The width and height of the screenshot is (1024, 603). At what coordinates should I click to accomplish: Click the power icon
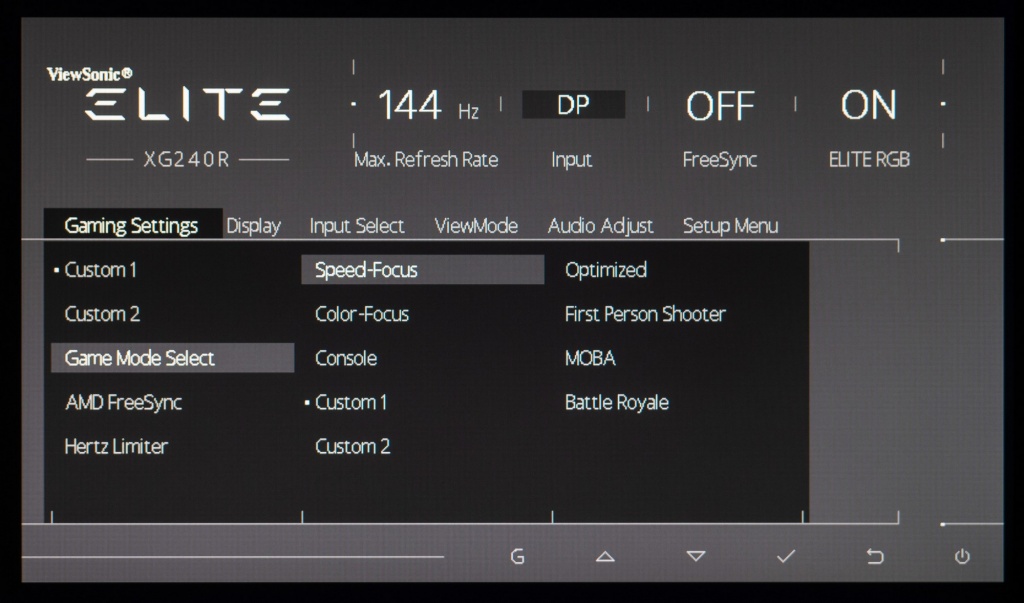(x=962, y=557)
